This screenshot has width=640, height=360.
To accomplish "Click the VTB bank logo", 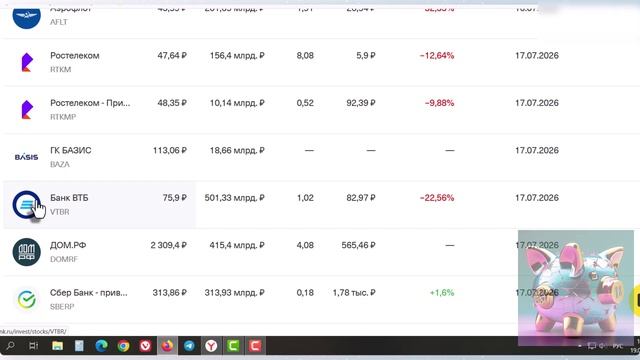I will (27, 204).
